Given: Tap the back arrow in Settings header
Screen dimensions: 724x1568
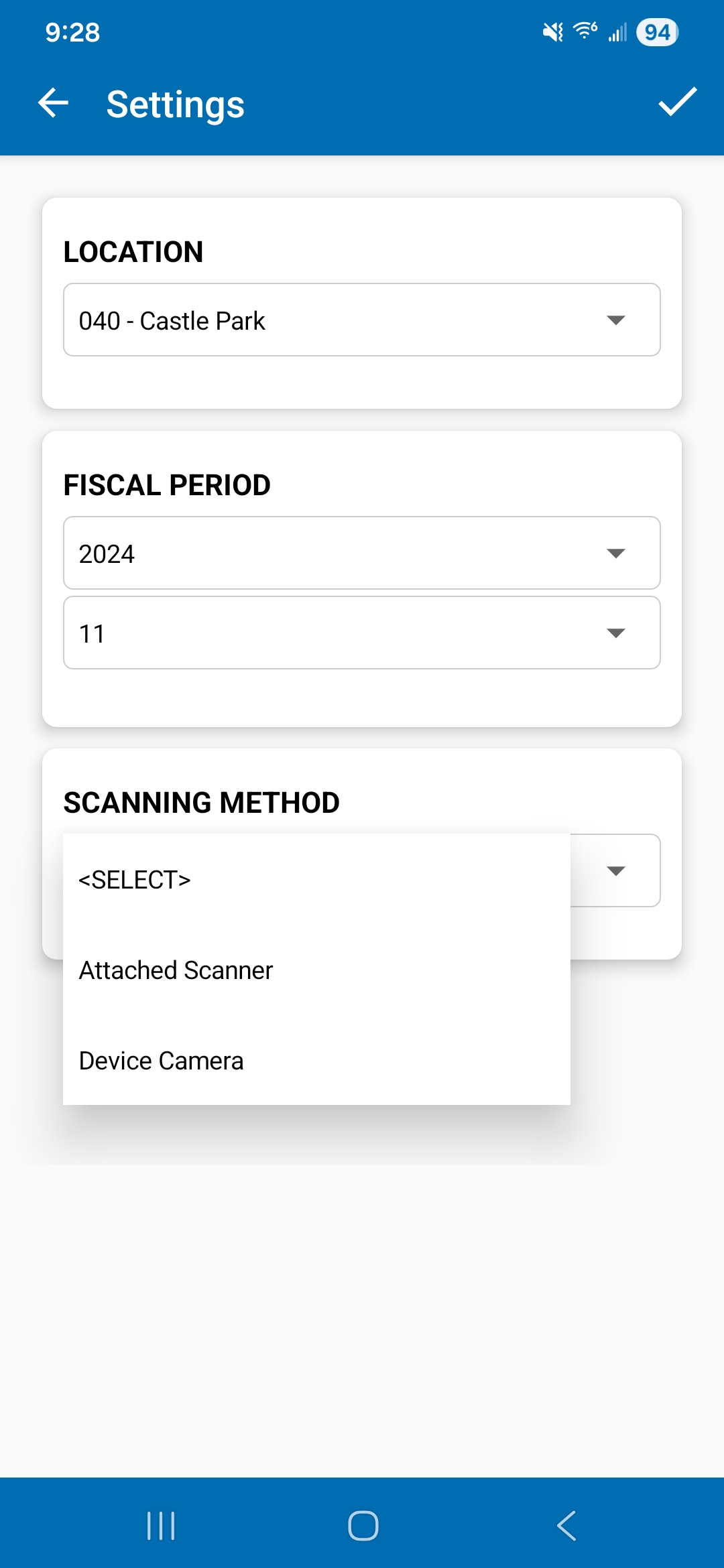Looking at the screenshot, I should click(x=54, y=103).
